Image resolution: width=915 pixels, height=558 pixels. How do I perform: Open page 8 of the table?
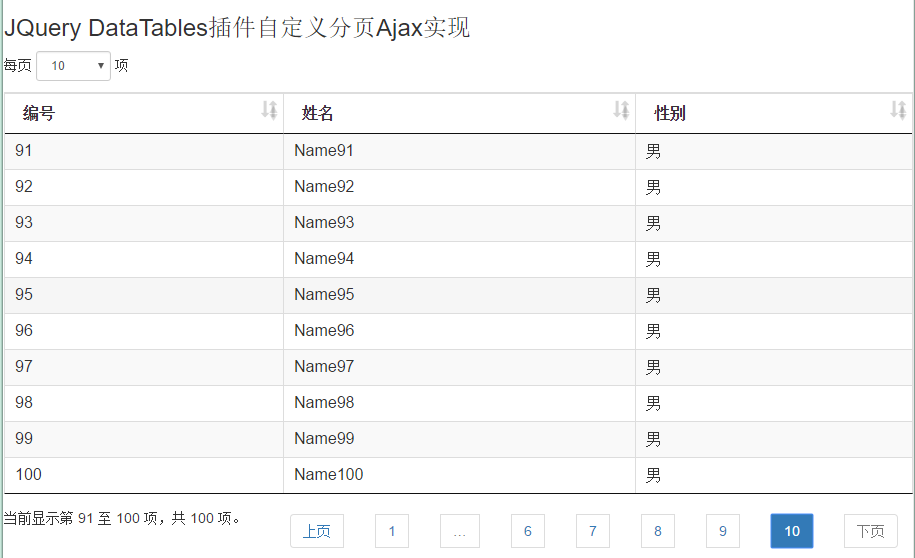click(657, 531)
